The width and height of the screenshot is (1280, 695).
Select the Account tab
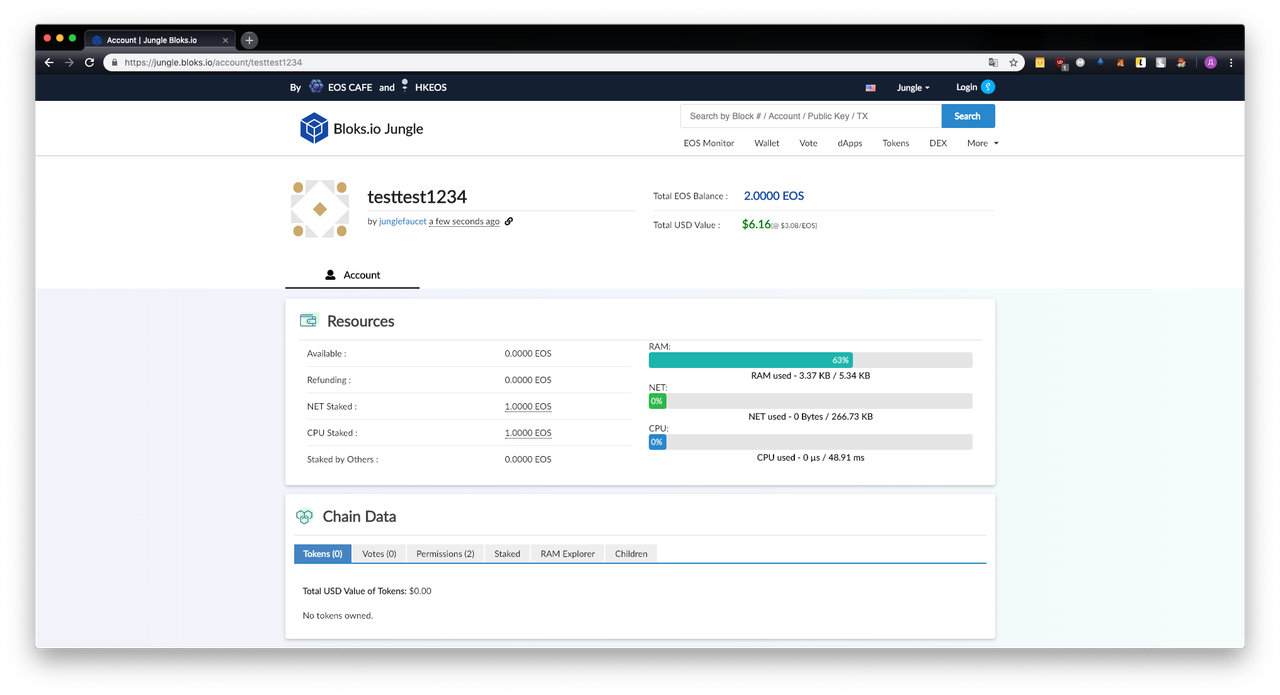tap(352, 275)
